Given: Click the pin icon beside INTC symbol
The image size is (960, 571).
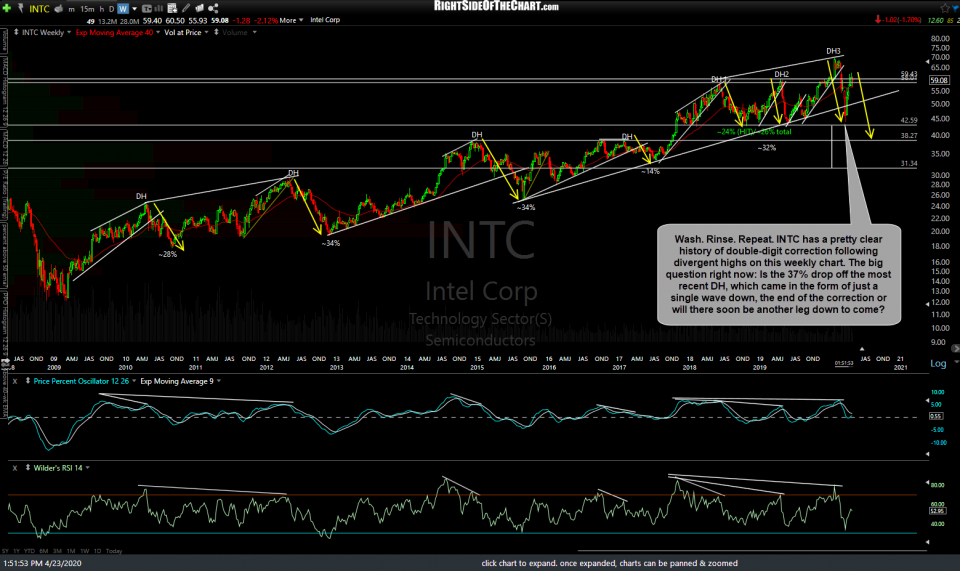Looking at the screenshot, I should pyautogui.click(x=21, y=8).
